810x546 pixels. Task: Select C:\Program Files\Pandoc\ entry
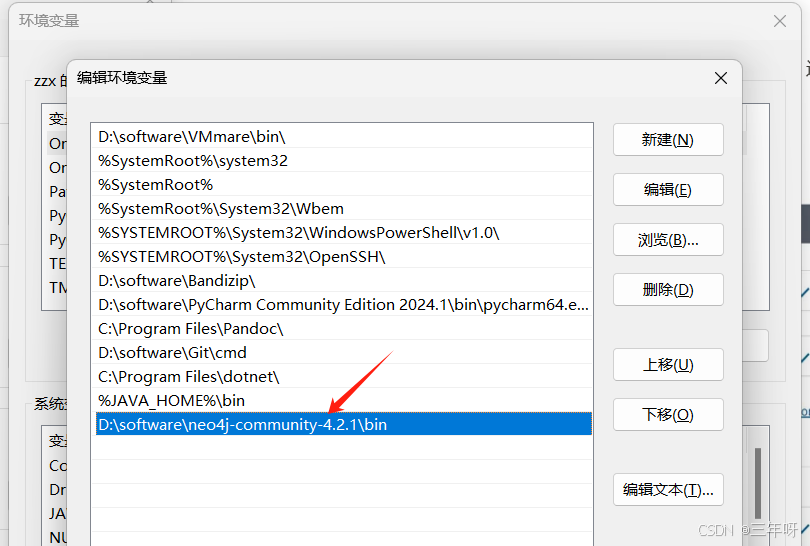[x=344, y=329]
